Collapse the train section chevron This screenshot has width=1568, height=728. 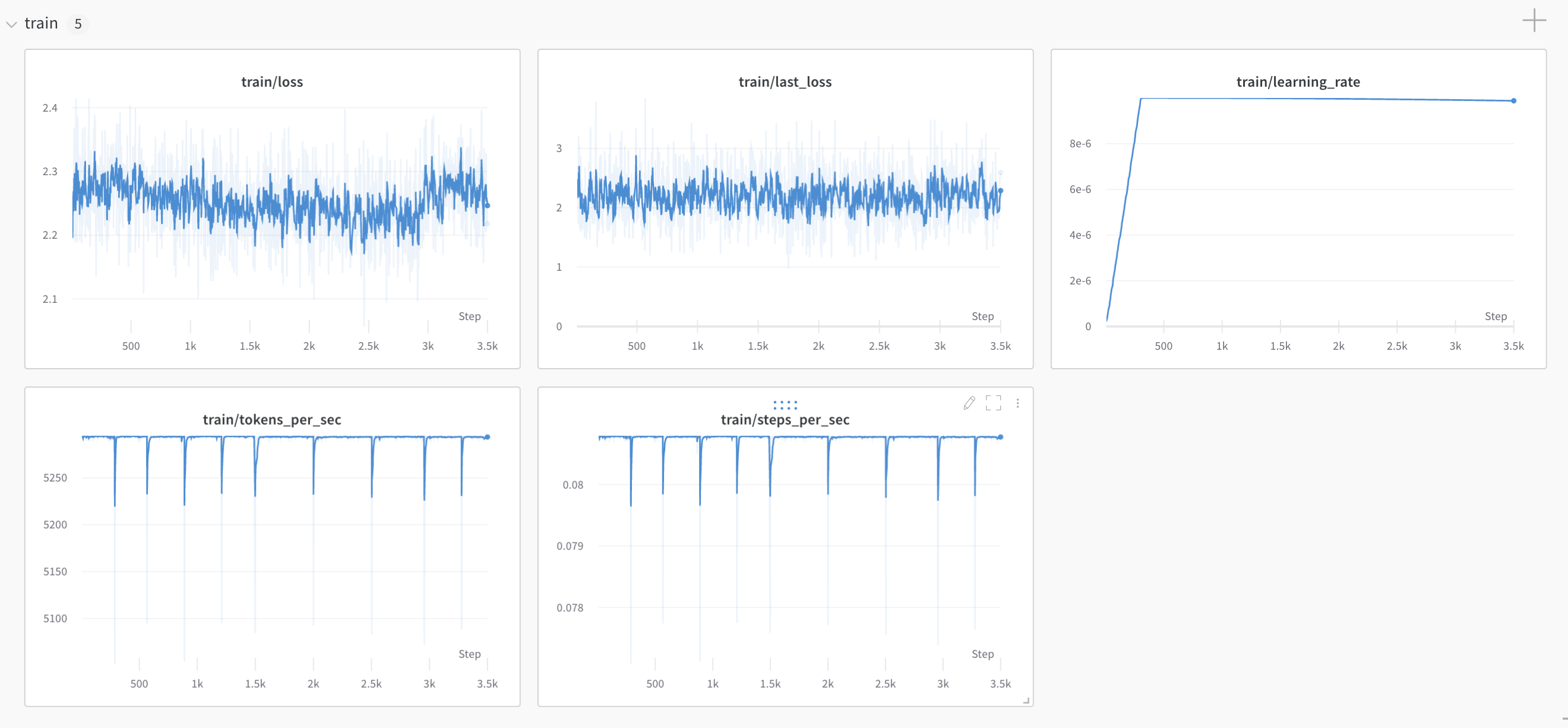click(11, 24)
